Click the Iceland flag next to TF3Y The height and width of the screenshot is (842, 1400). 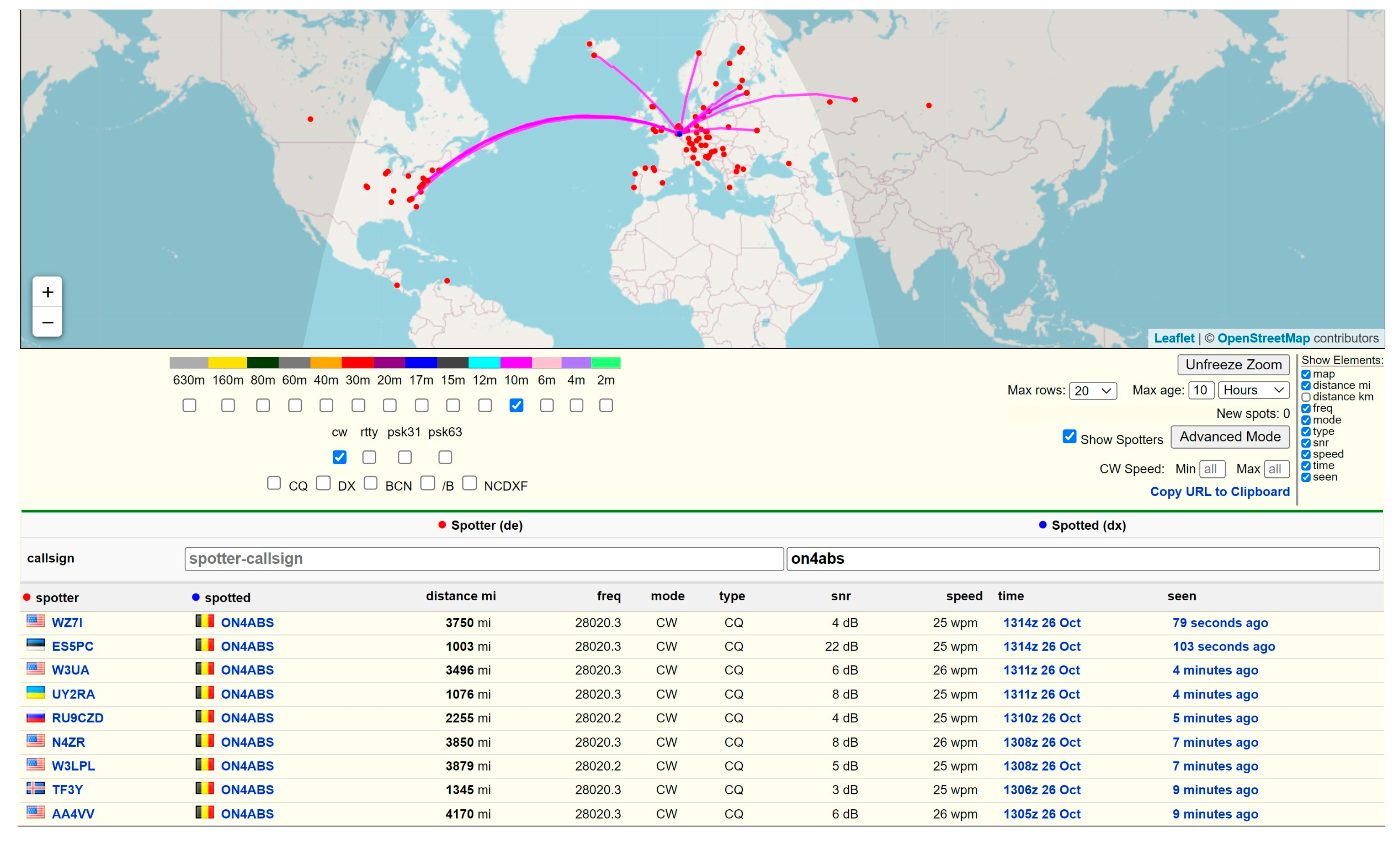pyautogui.click(x=35, y=789)
